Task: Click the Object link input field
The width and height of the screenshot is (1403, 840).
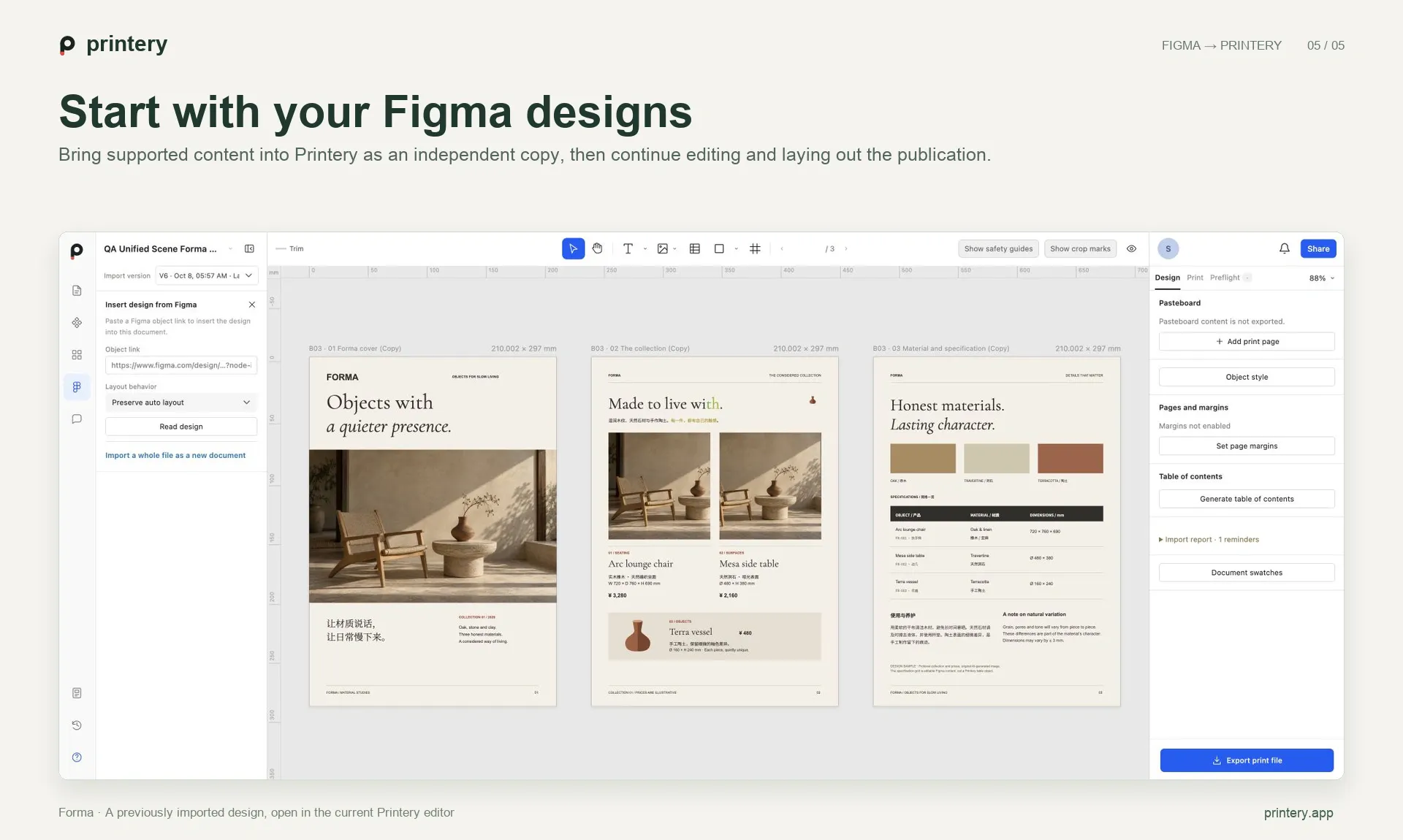Action: tap(181, 365)
